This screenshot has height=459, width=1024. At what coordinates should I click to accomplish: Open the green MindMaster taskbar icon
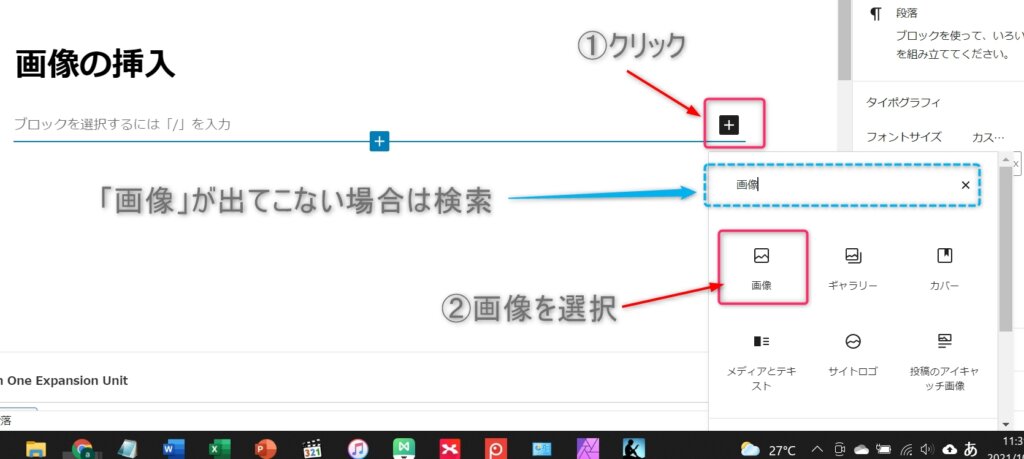tap(404, 449)
